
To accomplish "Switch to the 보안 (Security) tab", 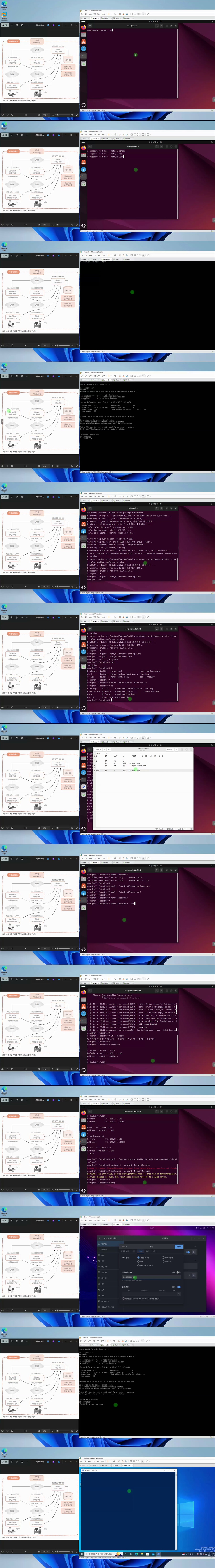I will tap(154, 1251).
